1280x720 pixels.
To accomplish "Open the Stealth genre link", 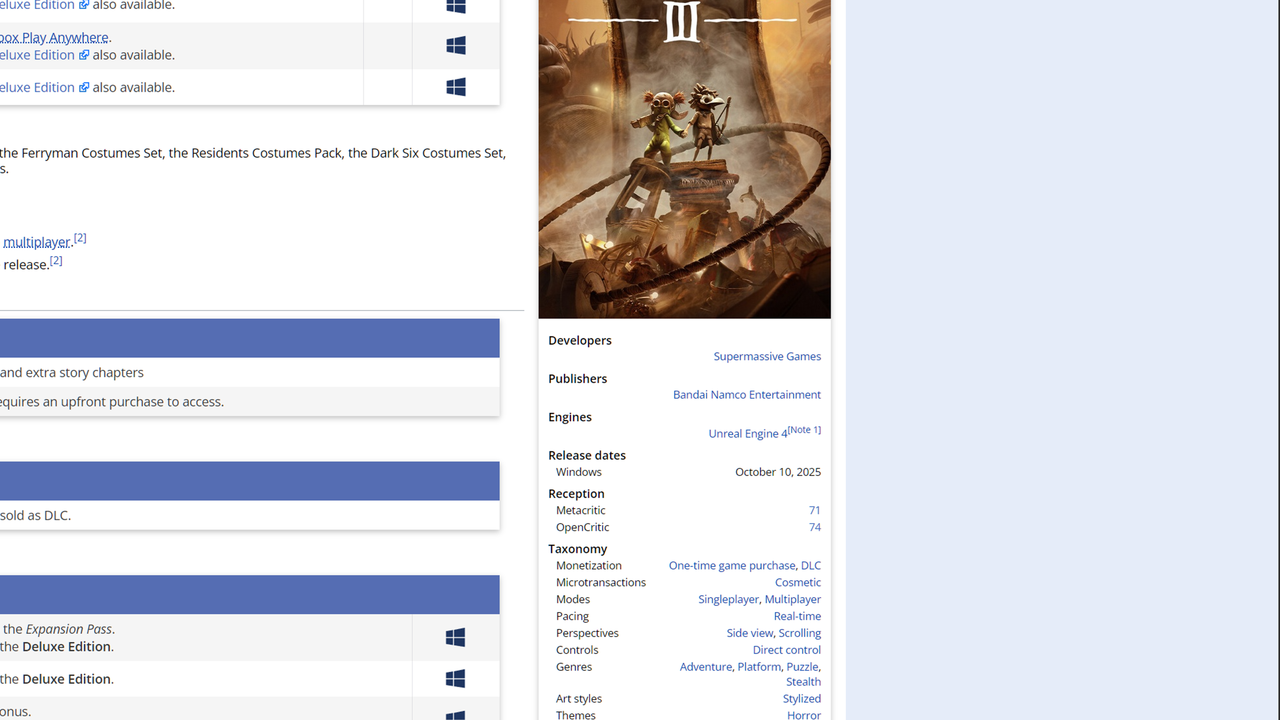I will (803, 682).
